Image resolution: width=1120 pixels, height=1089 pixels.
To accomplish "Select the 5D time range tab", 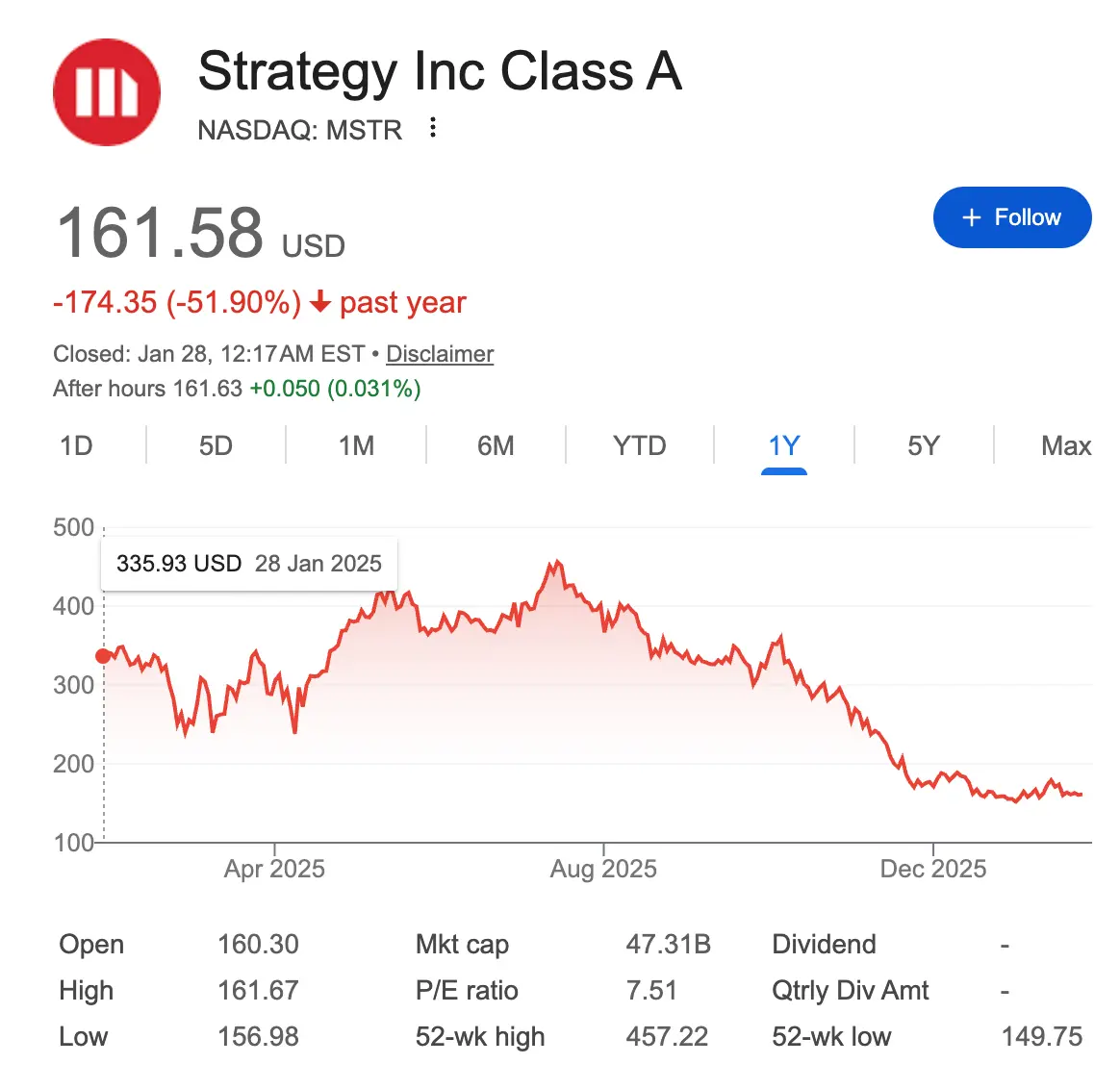I will click(216, 446).
